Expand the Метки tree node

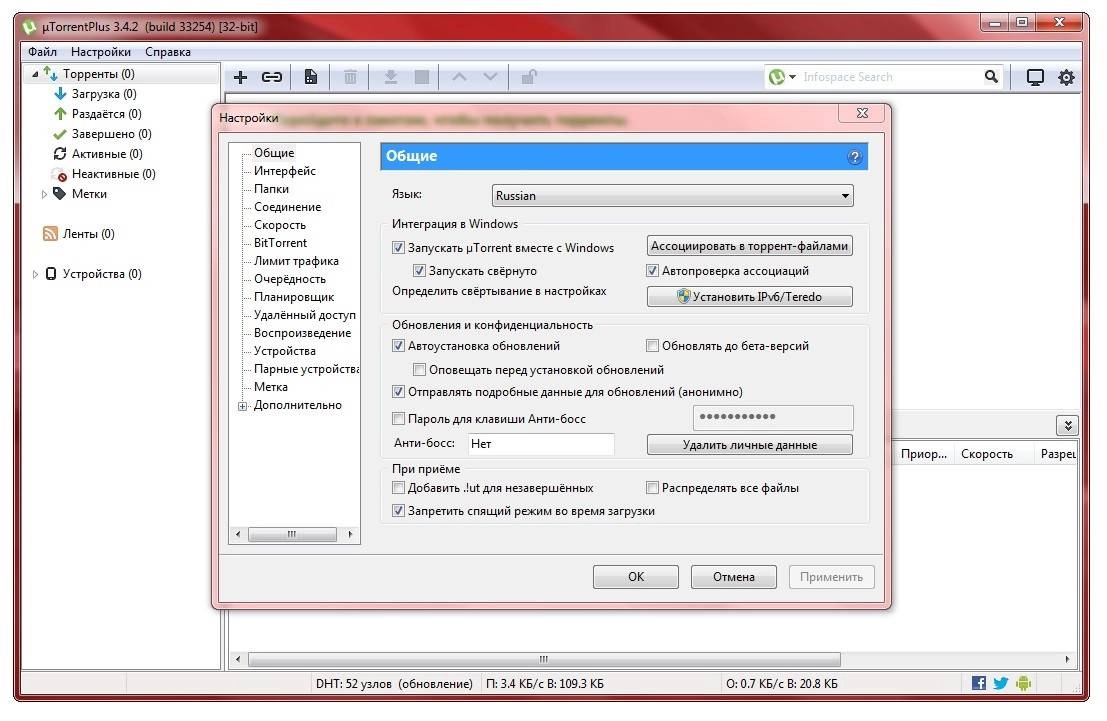pos(44,194)
